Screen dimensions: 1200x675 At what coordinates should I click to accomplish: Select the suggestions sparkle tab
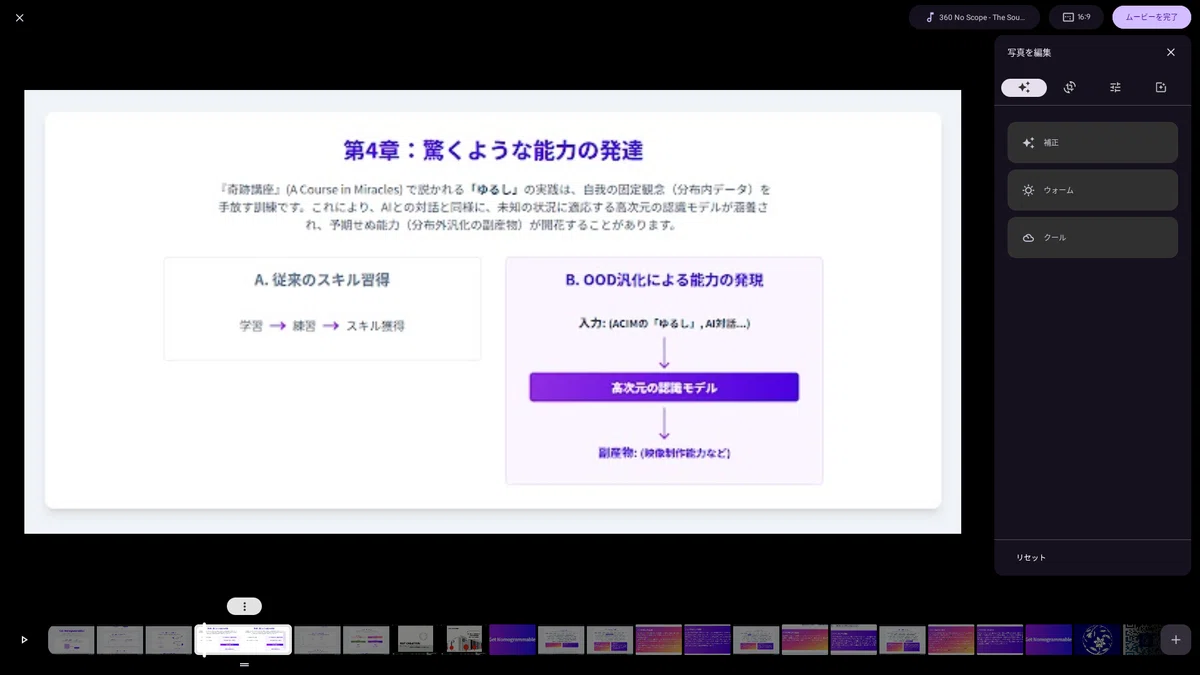[x=1024, y=88]
